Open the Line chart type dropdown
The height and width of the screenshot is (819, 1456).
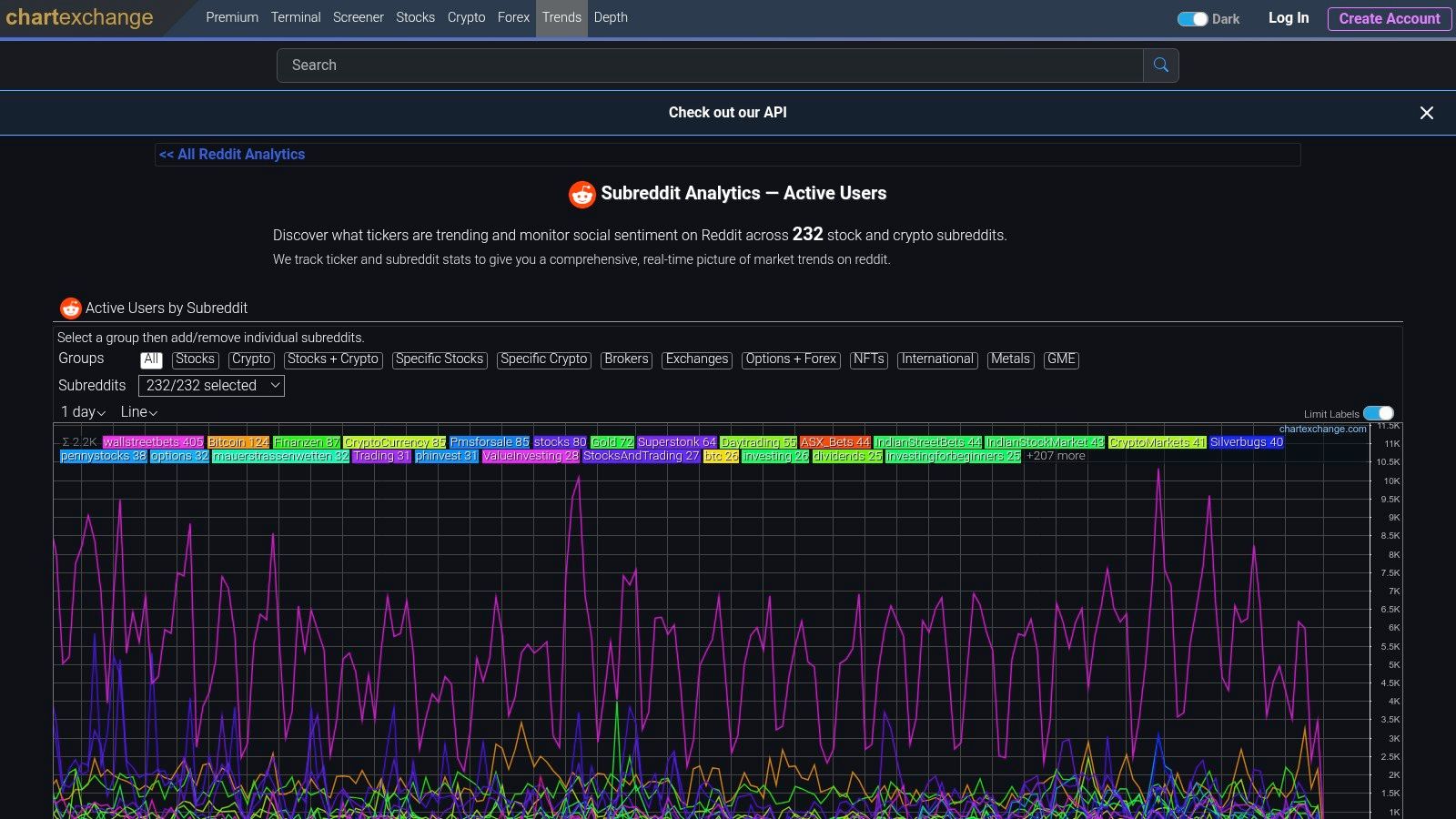click(x=138, y=412)
